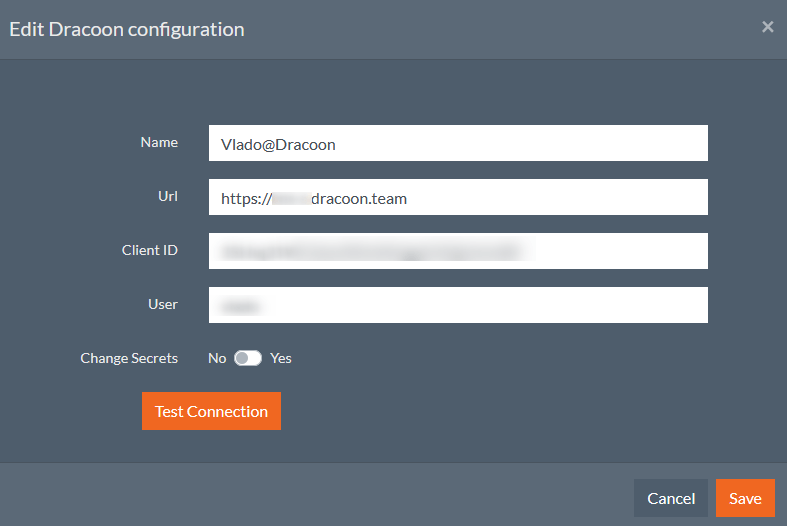Click the Test Connection button
Viewport: 787px width, 526px height.
tap(211, 411)
